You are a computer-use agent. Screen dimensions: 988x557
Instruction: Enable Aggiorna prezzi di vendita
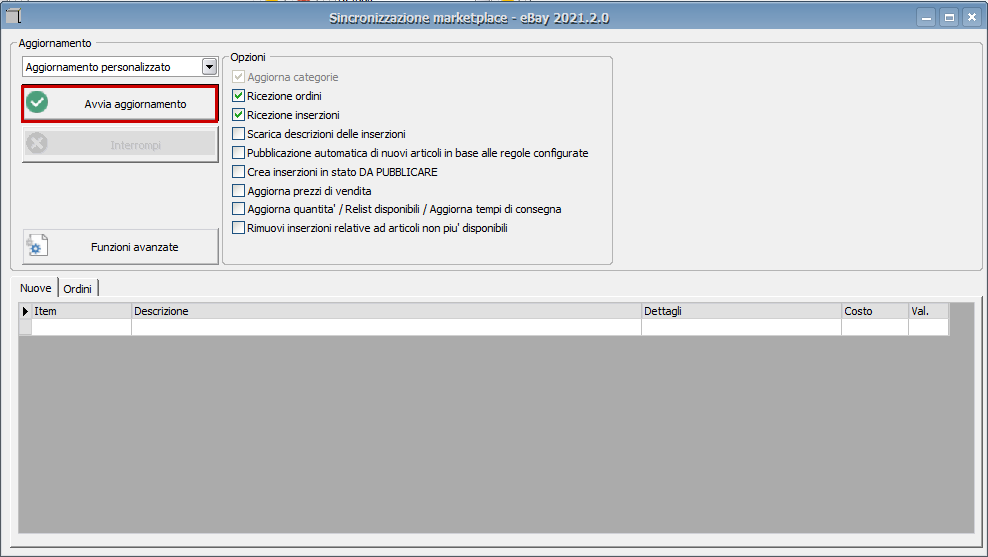238,190
